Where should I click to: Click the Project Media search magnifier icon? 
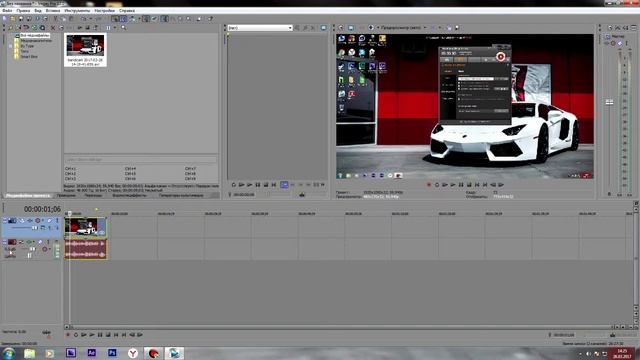point(123,28)
